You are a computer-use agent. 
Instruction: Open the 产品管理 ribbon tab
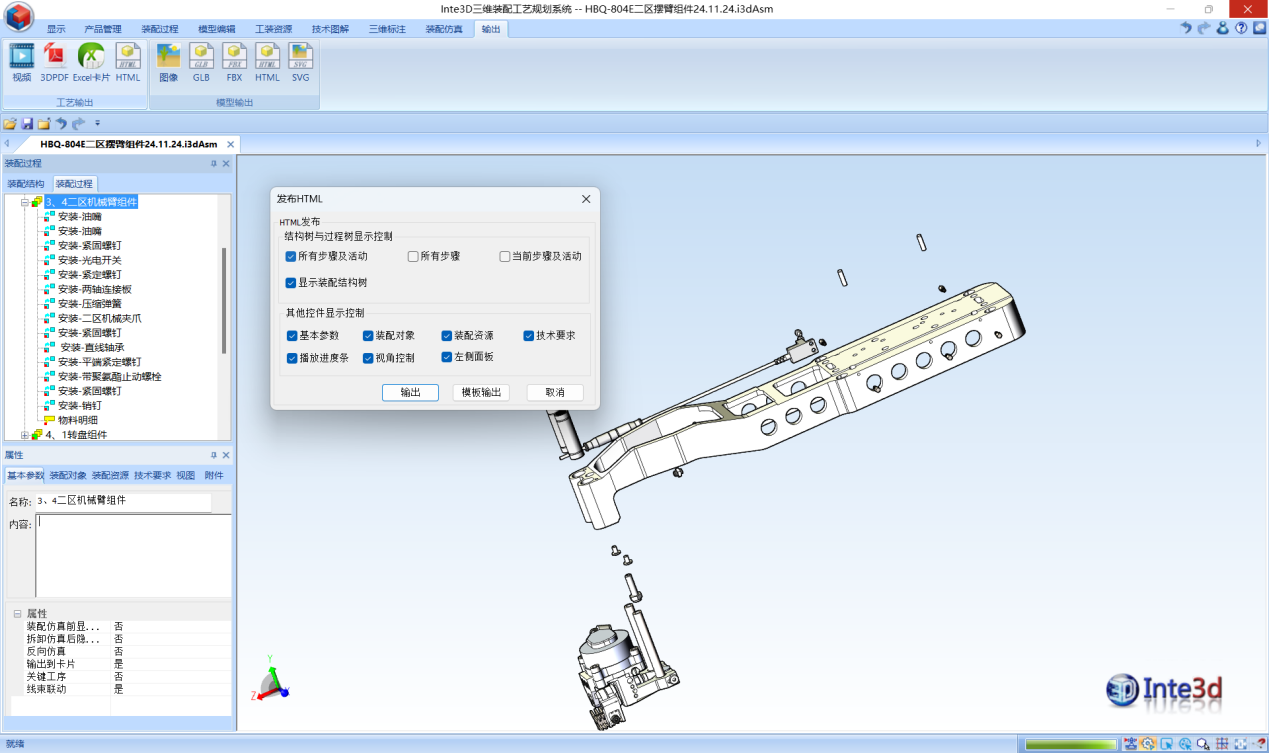click(x=102, y=29)
